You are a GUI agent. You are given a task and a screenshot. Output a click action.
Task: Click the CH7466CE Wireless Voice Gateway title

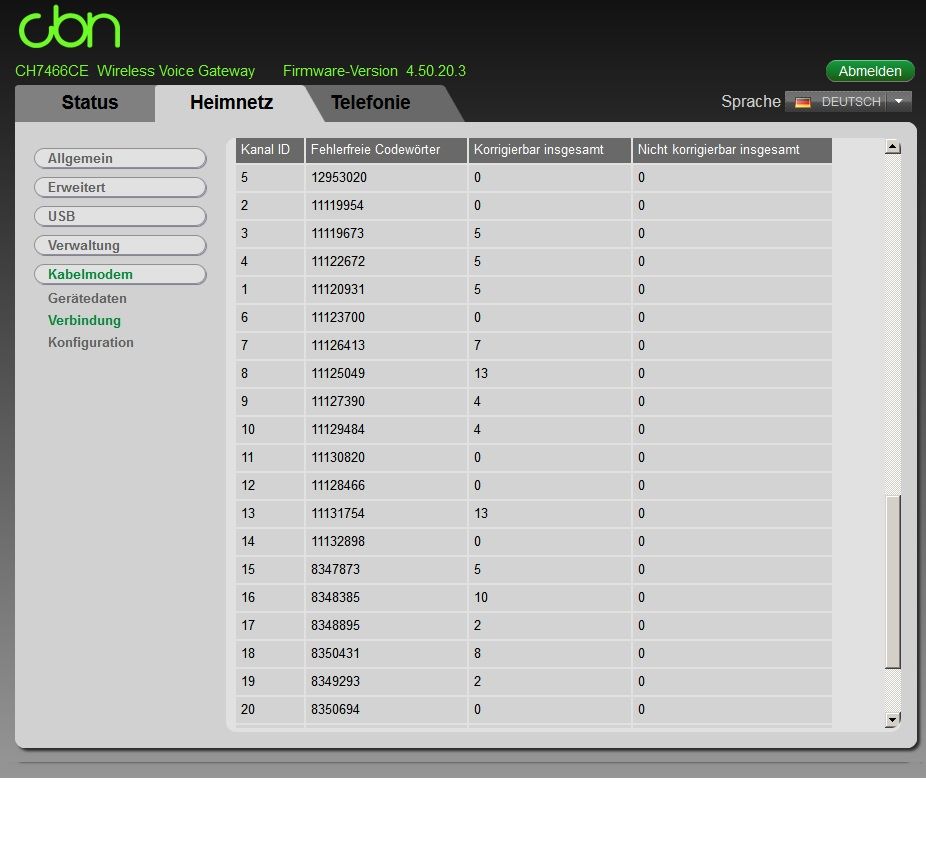click(x=135, y=71)
